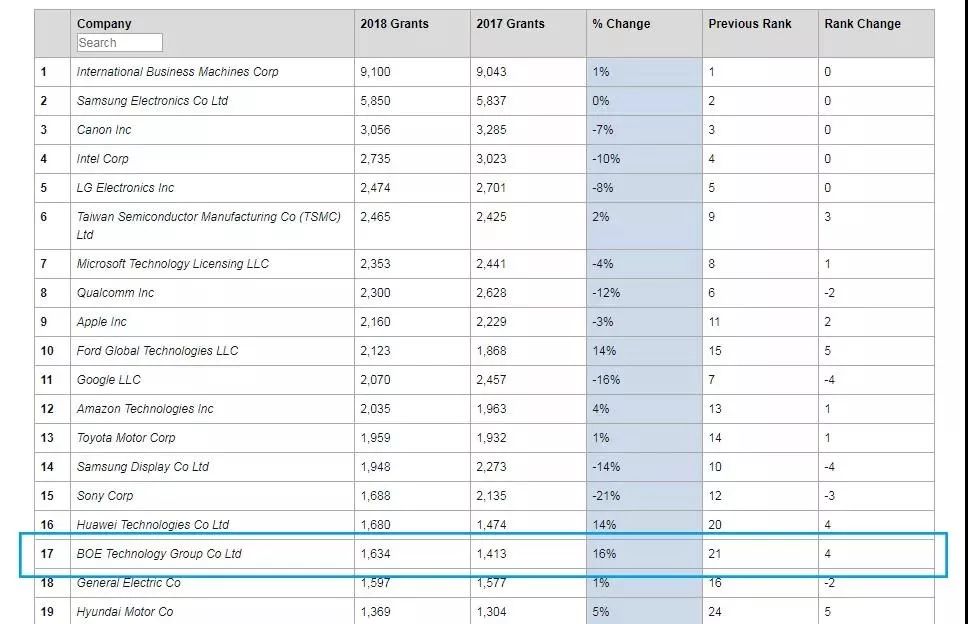Click Taiwan Semiconductor Manufacturing Co entry

(208, 217)
